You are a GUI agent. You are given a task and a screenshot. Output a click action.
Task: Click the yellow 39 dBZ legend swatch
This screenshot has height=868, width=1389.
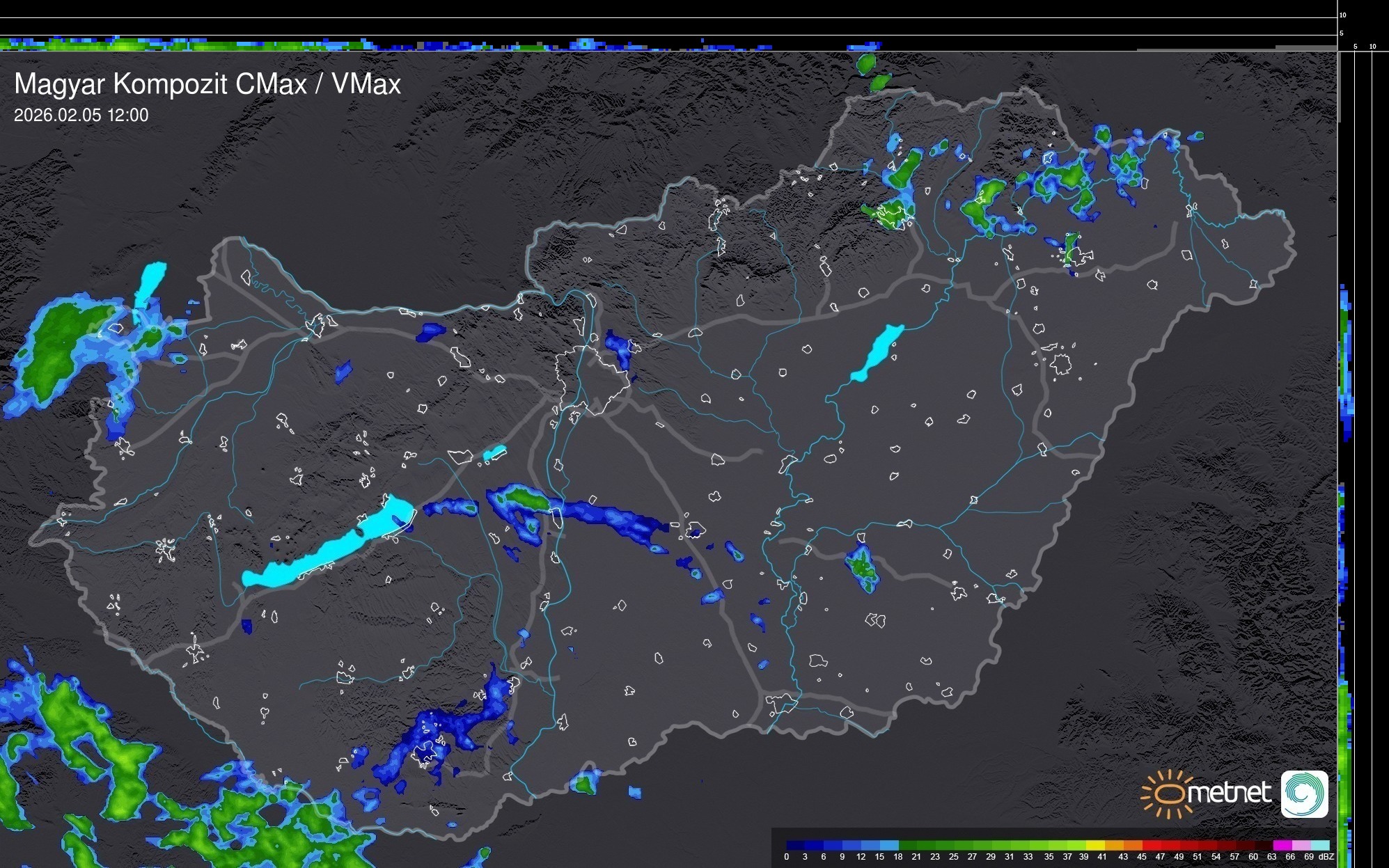pyautogui.click(x=1096, y=845)
